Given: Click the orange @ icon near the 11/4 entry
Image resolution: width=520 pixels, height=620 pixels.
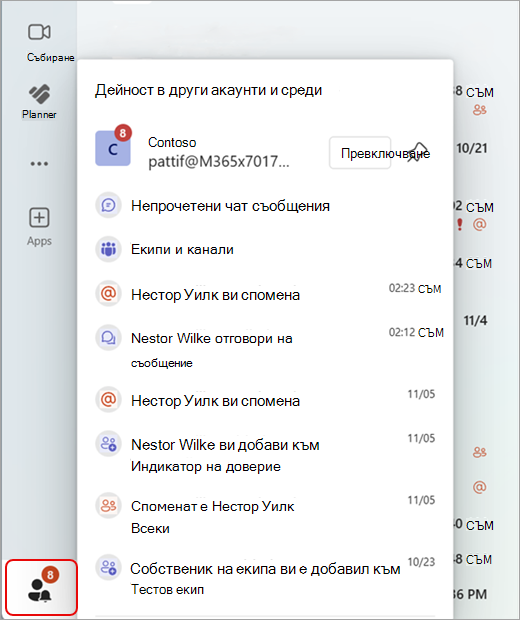Looking at the screenshot, I should tap(479, 225).
